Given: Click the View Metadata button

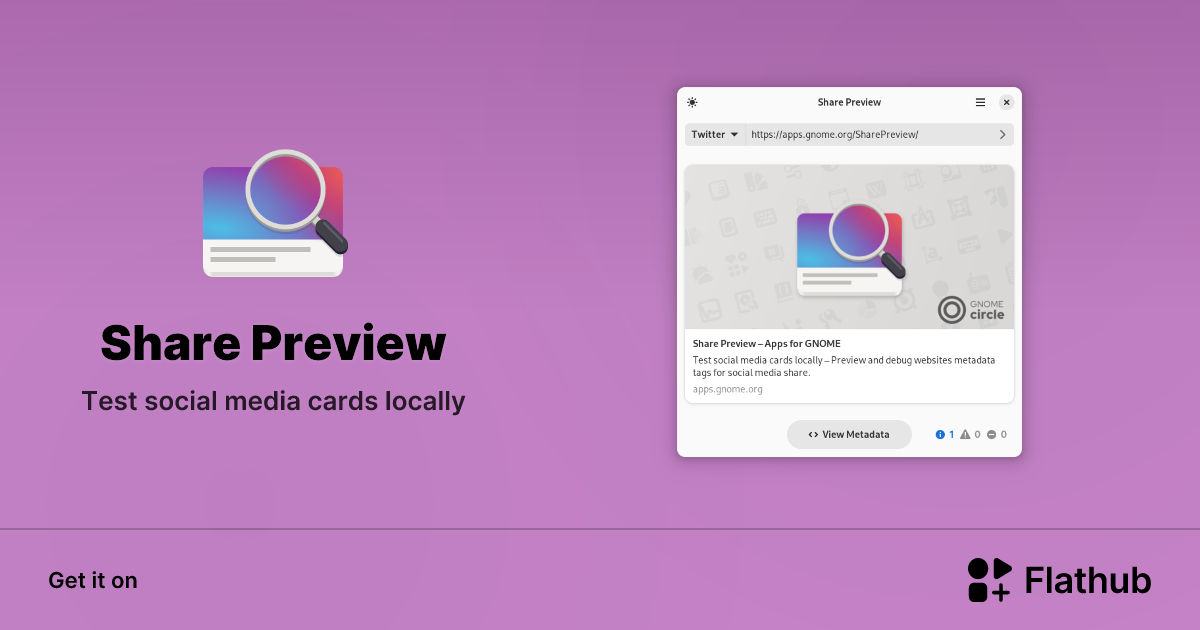Looking at the screenshot, I should coord(849,434).
